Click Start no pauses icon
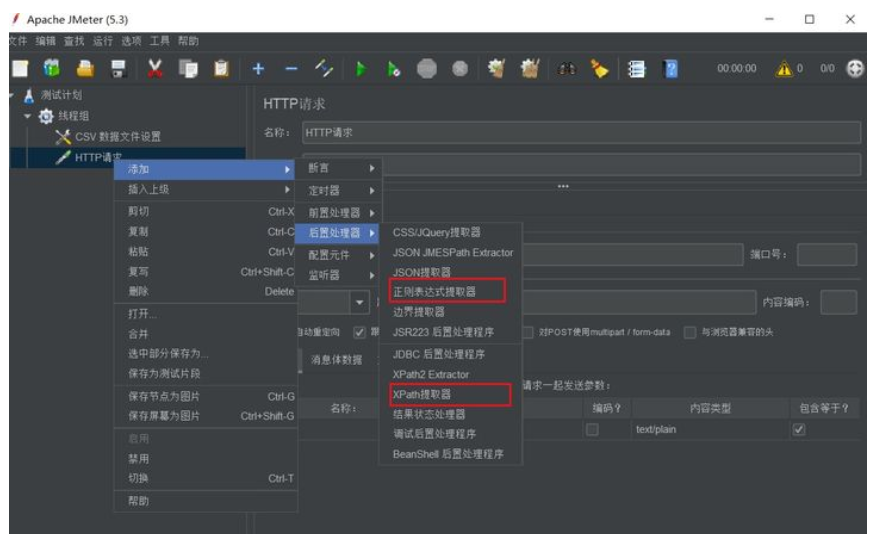871x534 pixels. coord(394,69)
